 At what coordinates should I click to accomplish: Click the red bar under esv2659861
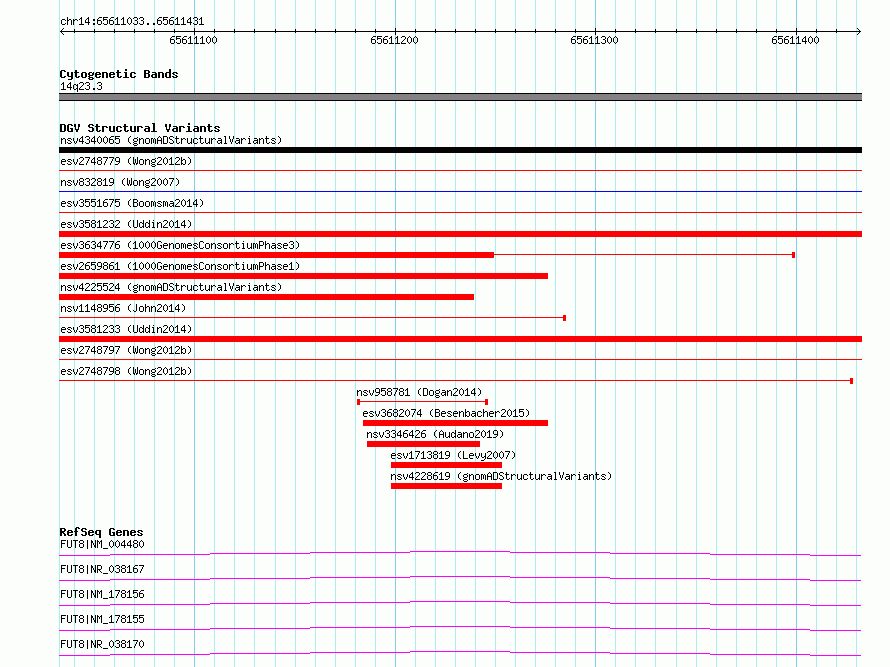point(304,276)
